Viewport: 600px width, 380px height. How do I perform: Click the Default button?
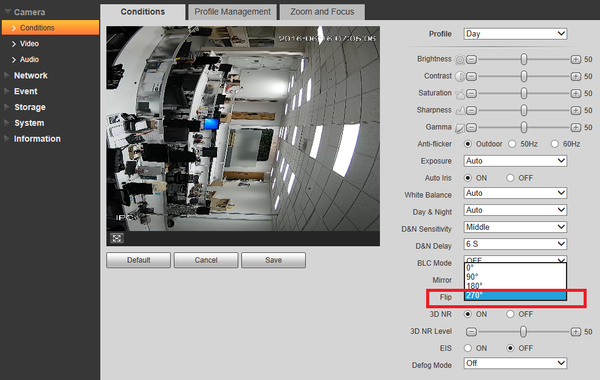139,260
